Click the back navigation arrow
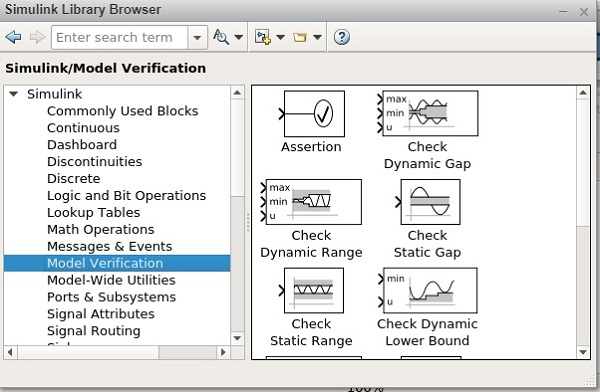 point(13,37)
